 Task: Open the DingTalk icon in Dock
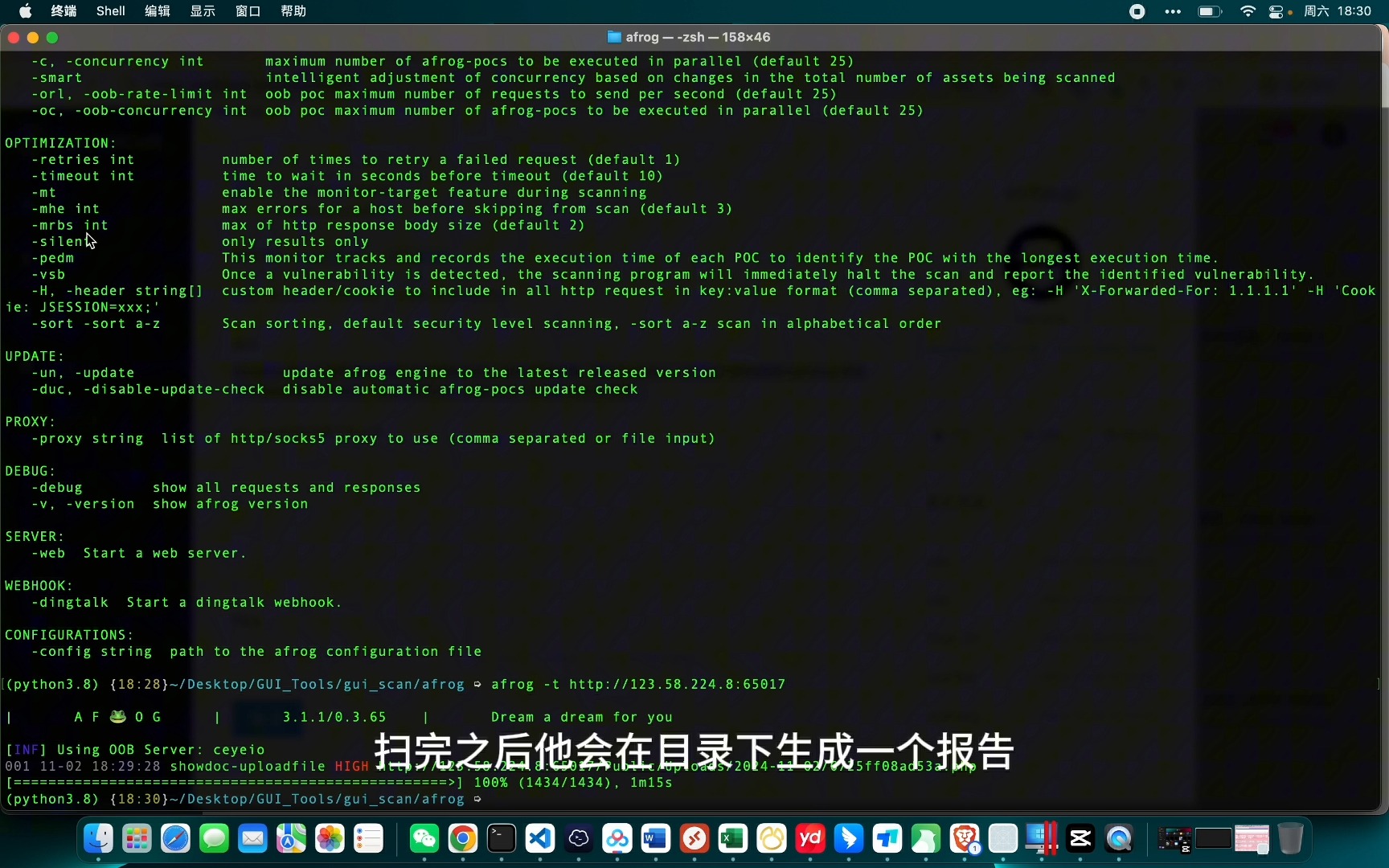pos(849,839)
